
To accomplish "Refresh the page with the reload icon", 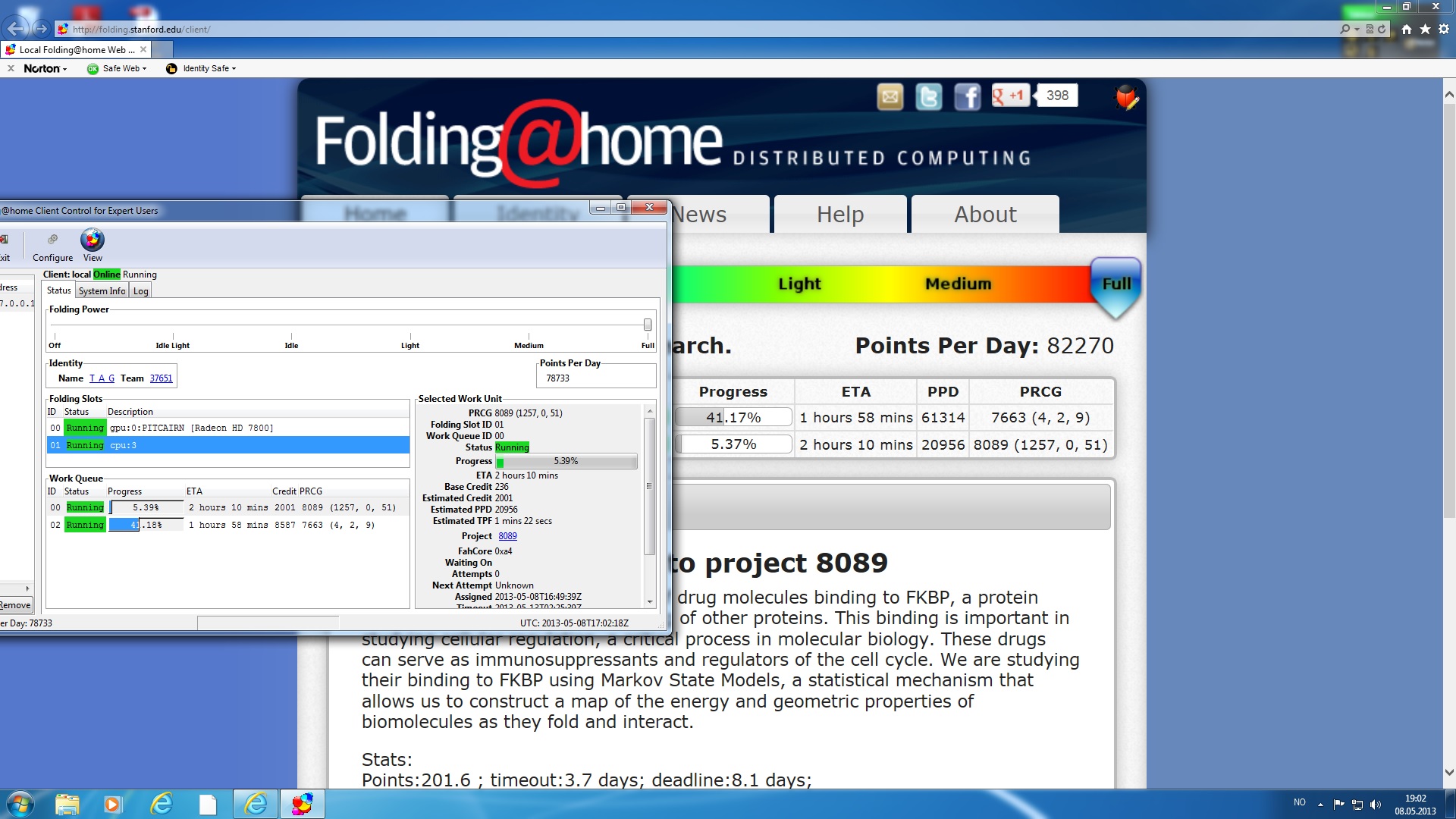I will (1382, 29).
